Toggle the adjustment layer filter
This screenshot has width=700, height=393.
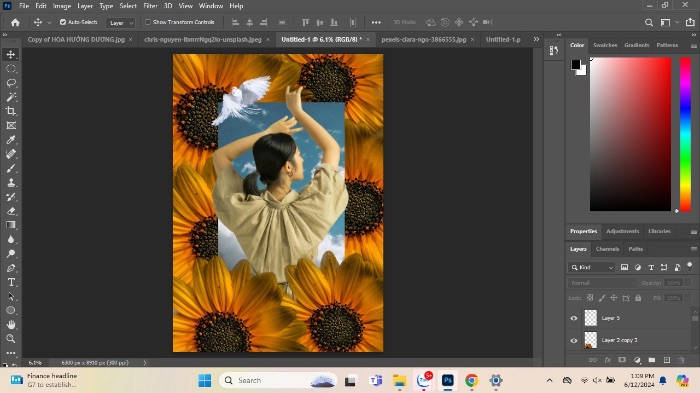click(638, 267)
